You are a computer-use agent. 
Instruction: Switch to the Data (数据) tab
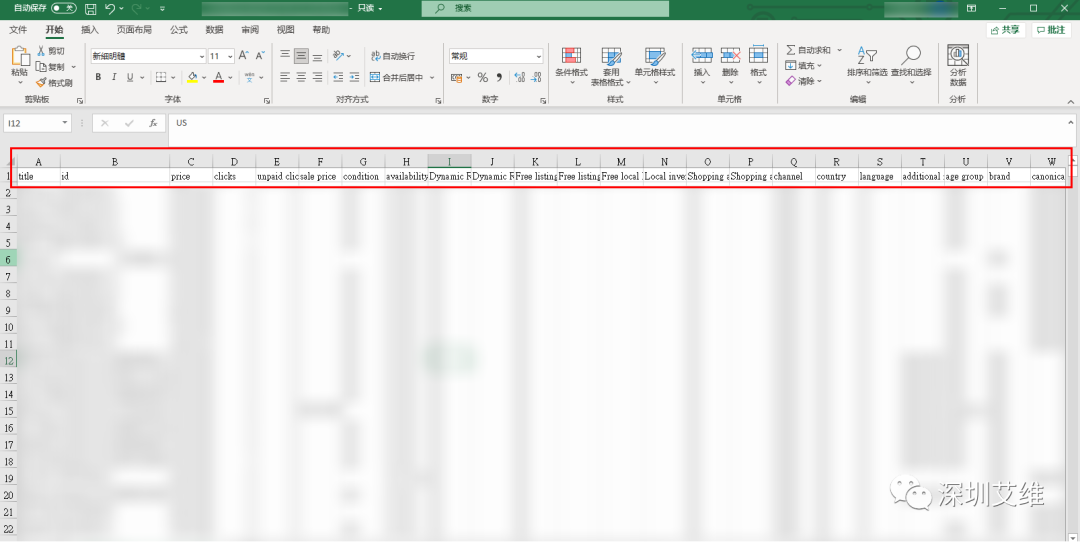pyautogui.click(x=214, y=30)
